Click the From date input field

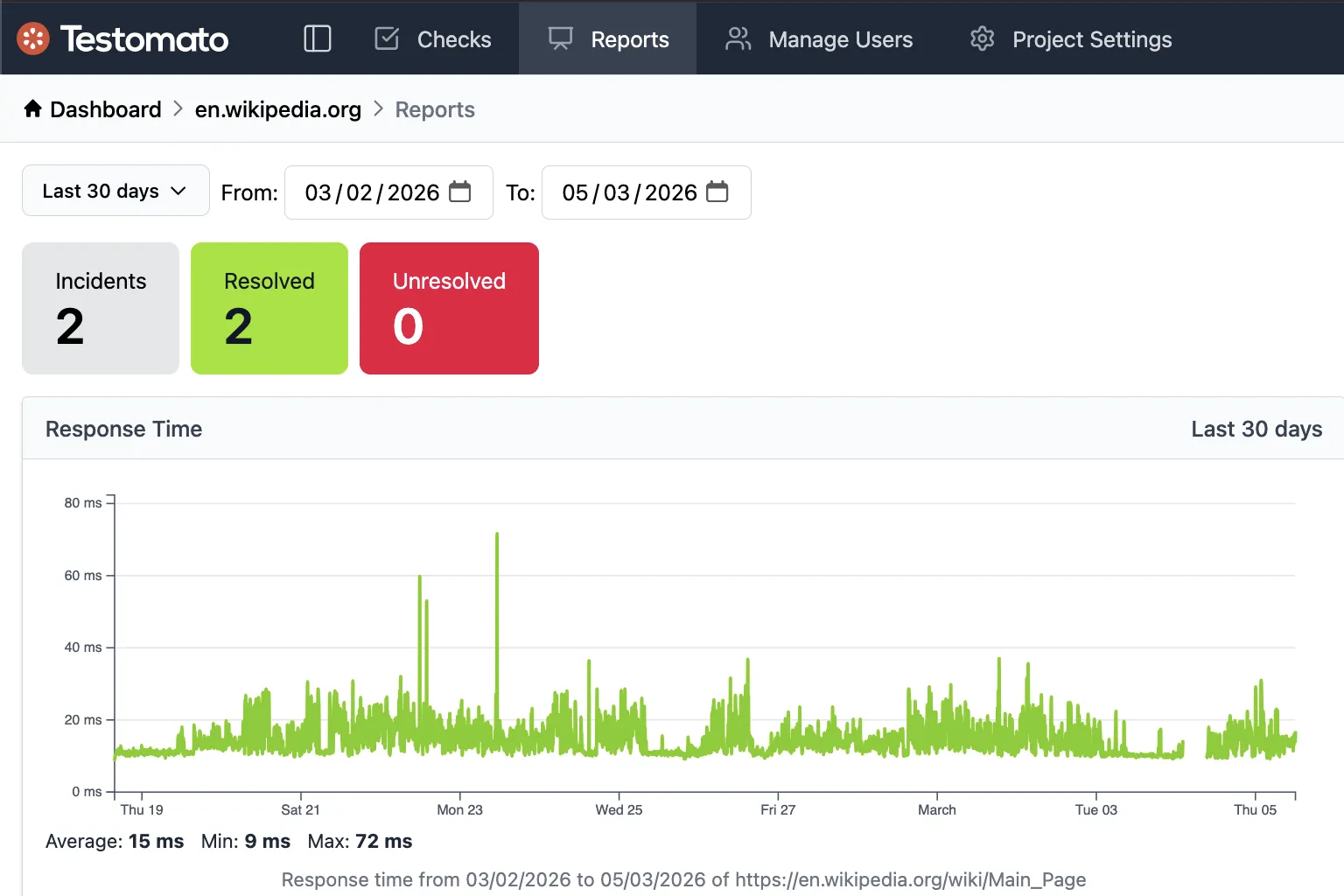tap(372, 192)
